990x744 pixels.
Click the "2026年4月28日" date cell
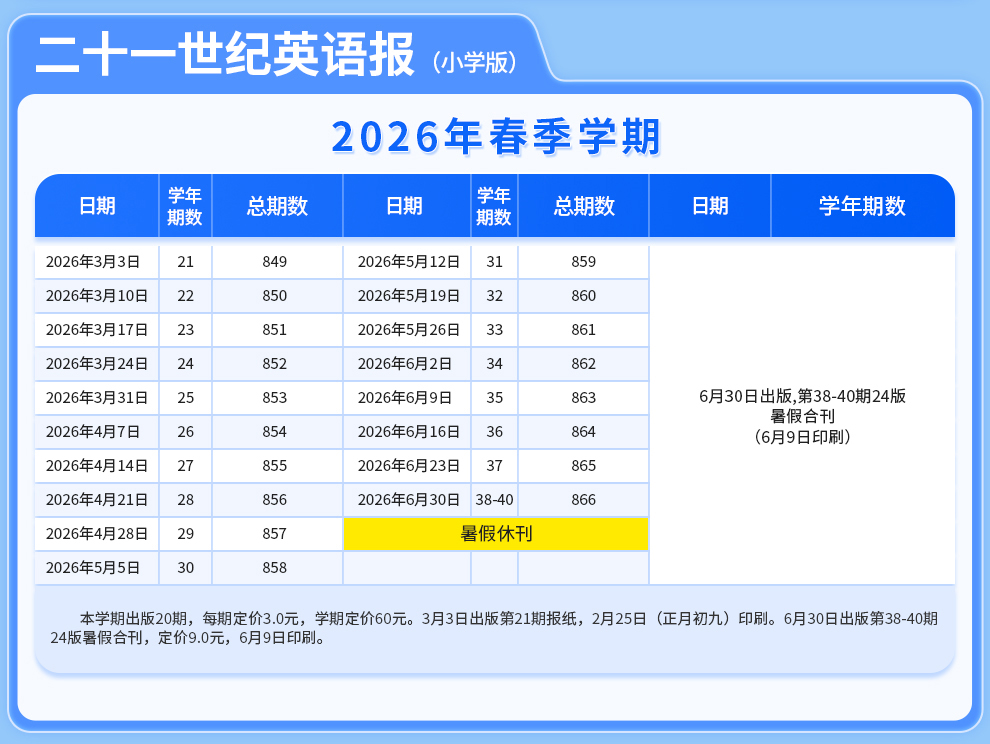97,534
